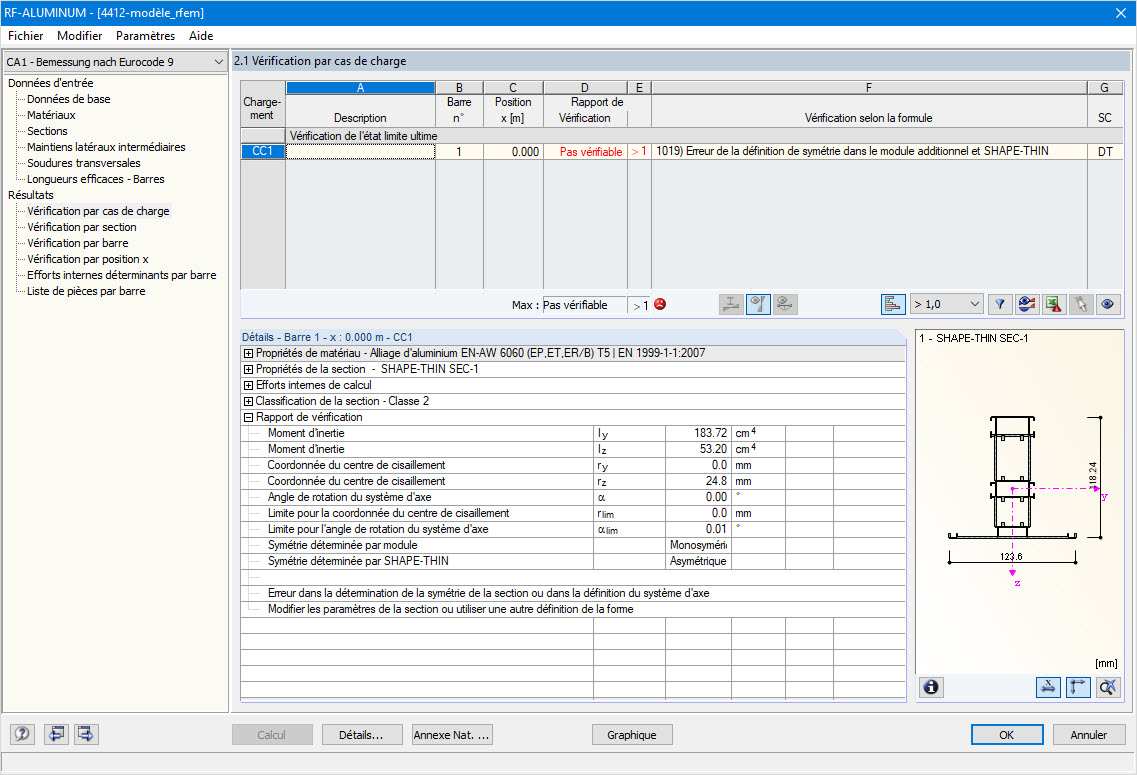Click the Résultats tree heading
This screenshot has width=1137, height=775.
(x=31, y=195)
